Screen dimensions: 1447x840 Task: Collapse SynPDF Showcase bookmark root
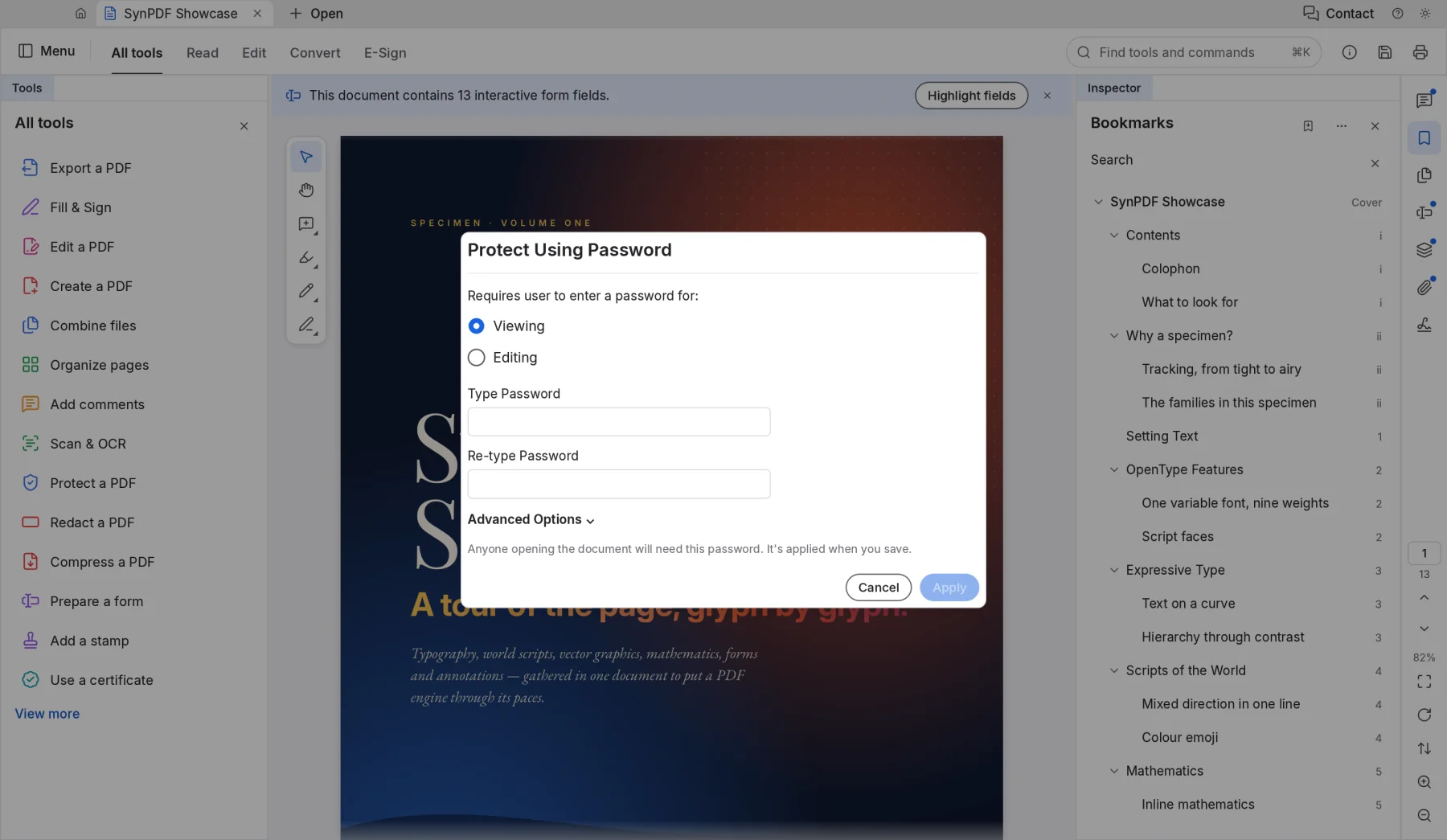(x=1098, y=202)
